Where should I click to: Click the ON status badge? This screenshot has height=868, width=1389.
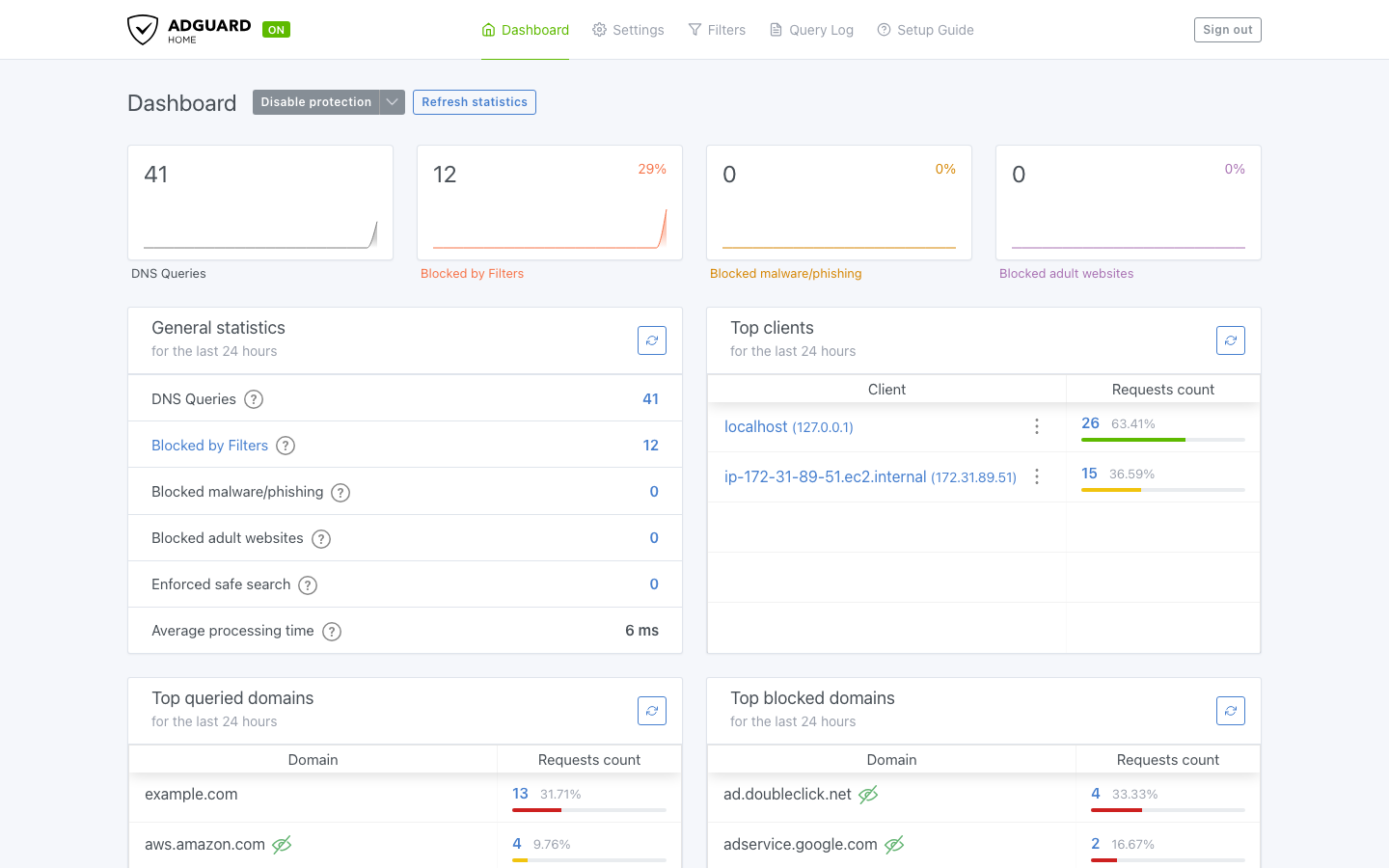[x=276, y=30]
